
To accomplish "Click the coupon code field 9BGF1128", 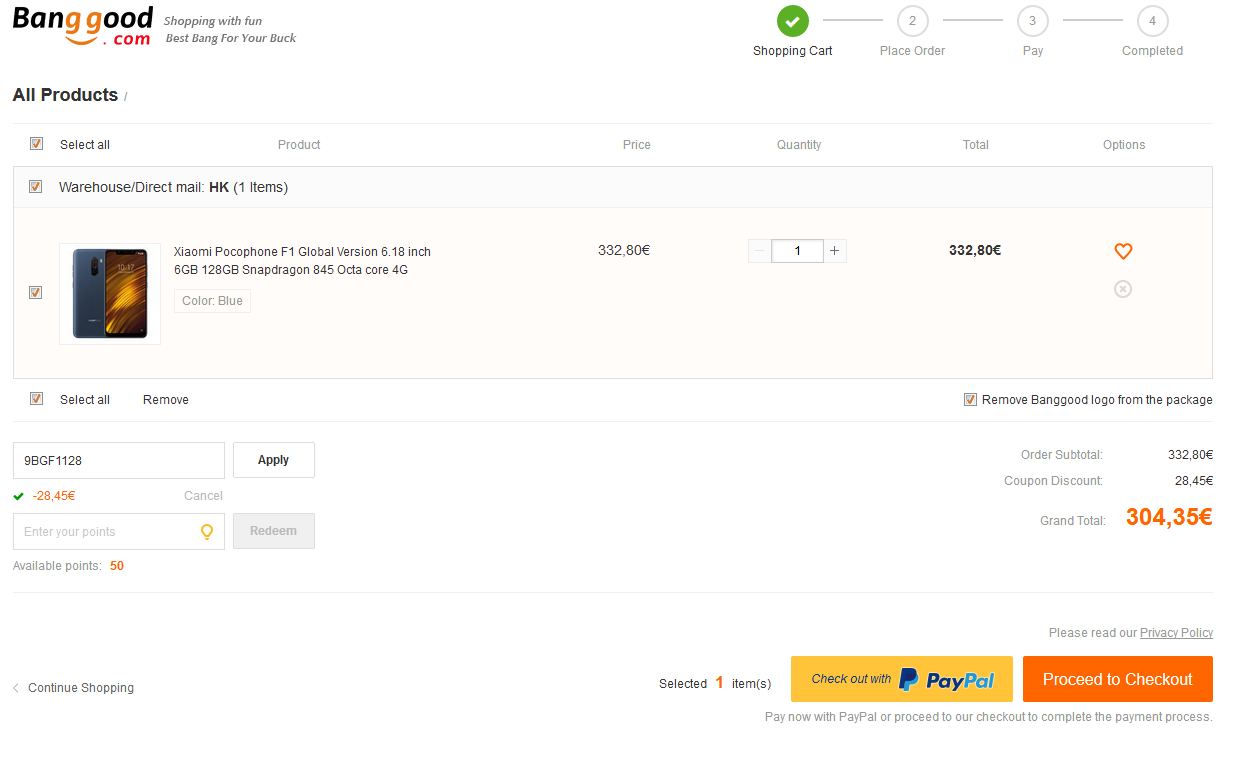I will [x=119, y=460].
